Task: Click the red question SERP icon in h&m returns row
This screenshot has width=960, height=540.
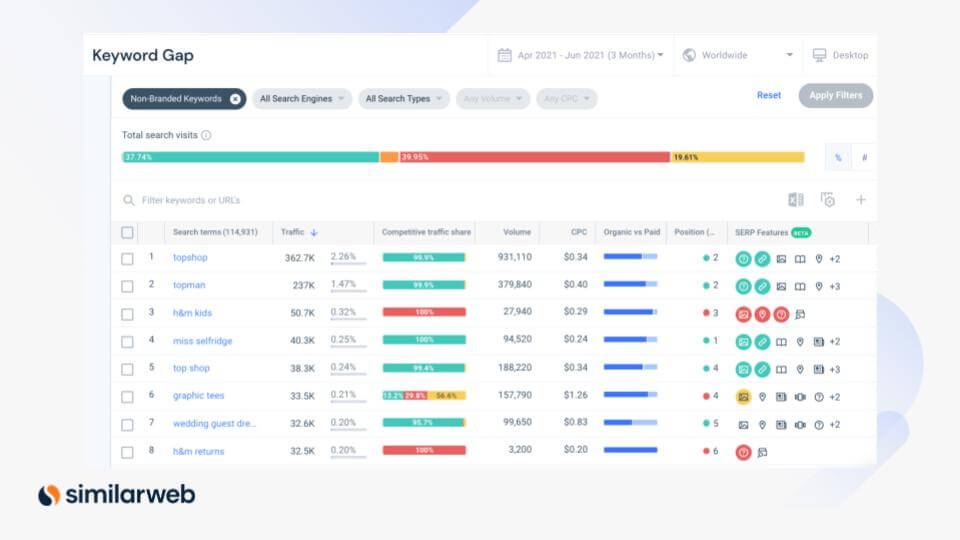Action: [743, 452]
